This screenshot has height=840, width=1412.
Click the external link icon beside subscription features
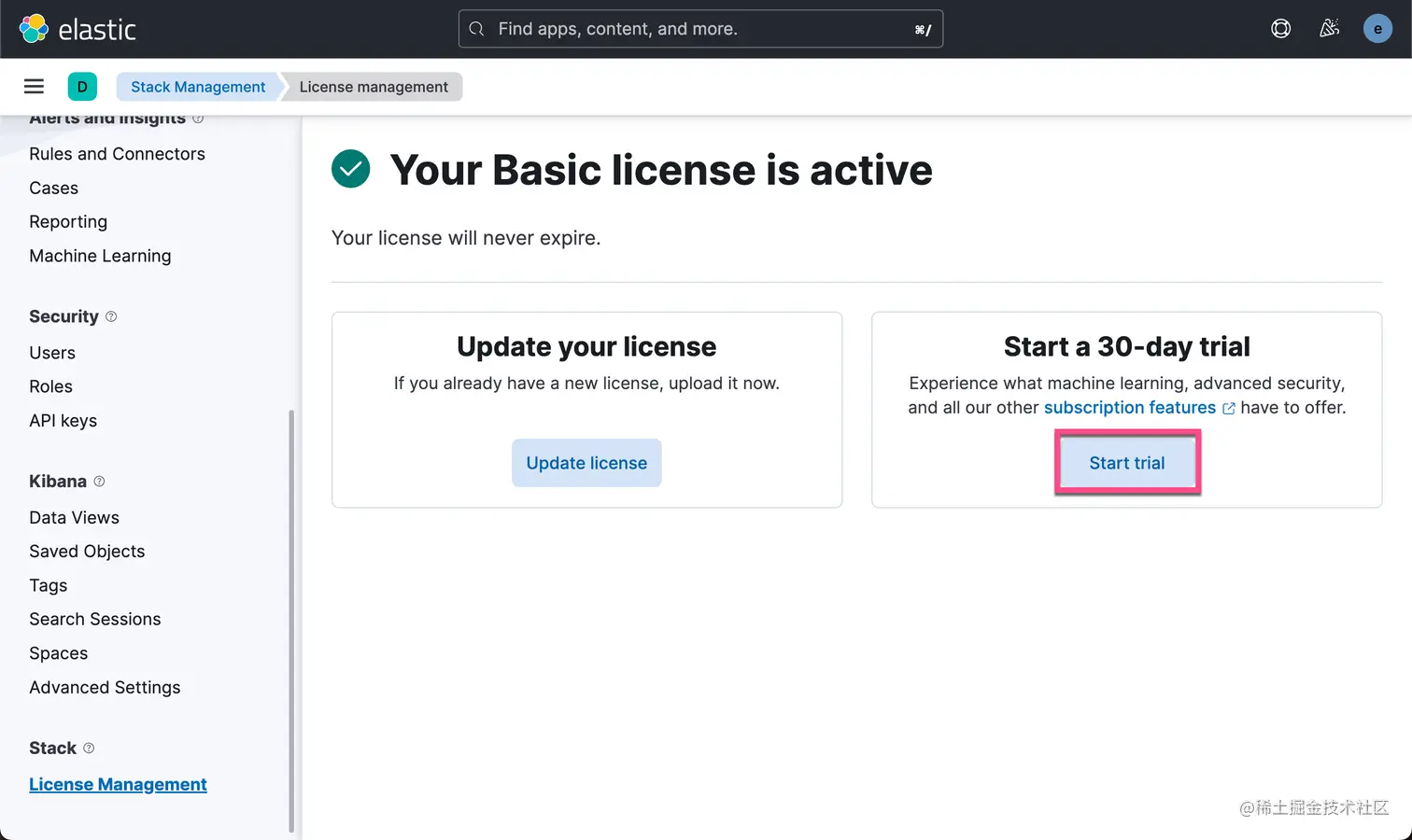(x=1229, y=409)
